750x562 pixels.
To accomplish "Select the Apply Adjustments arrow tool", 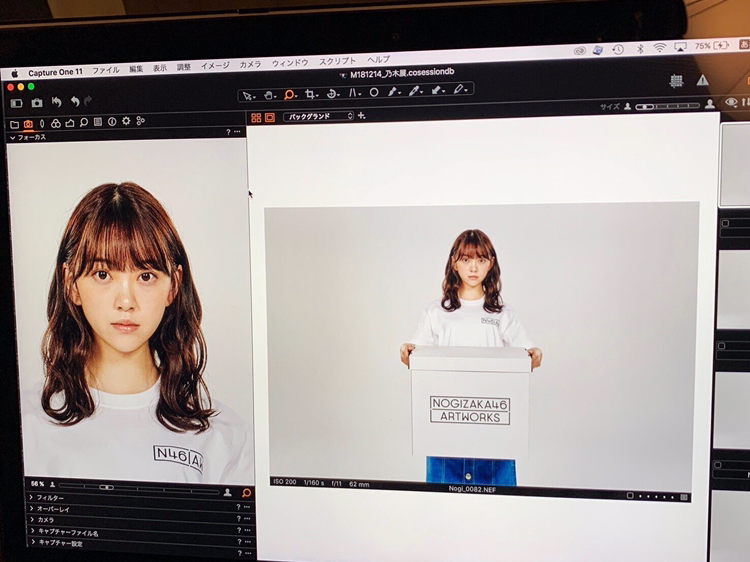I will point(438,90).
